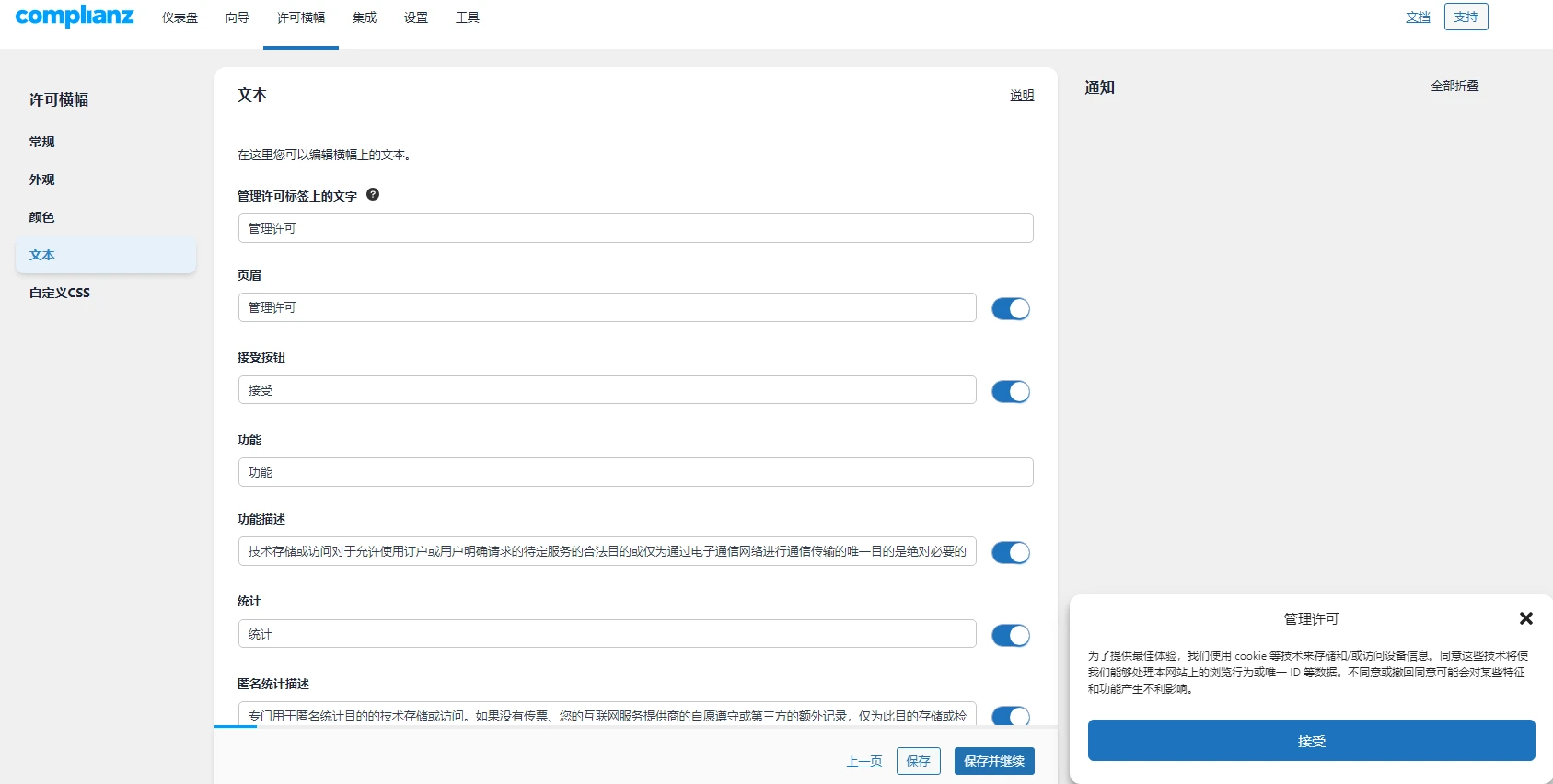Toggle the 页眉 switch off
Image resolution: width=1553 pixels, height=784 pixels.
1011,309
